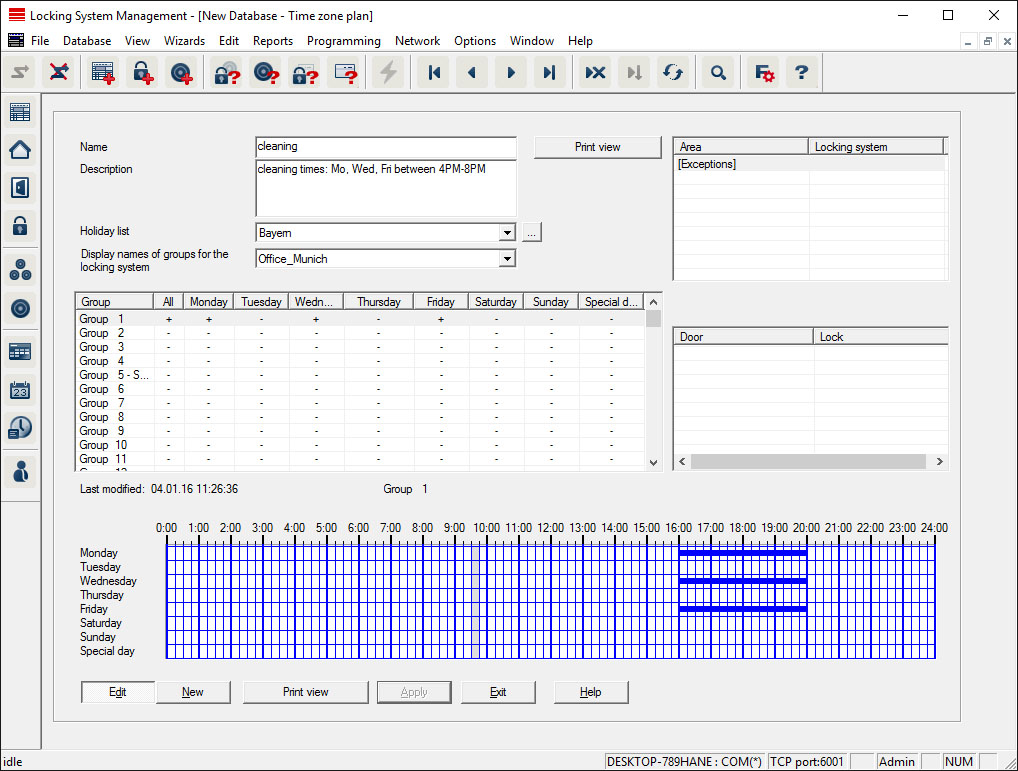Expand the Holiday list dropdown

tap(507, 233)
